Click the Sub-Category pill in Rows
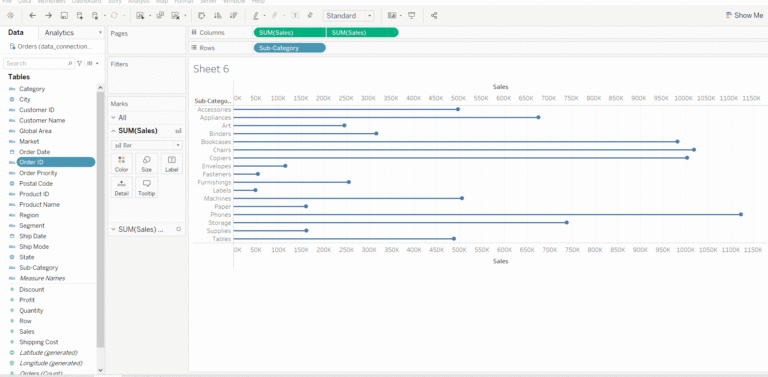The height and width of the screenshot is (377, 768). pos(289,48)
